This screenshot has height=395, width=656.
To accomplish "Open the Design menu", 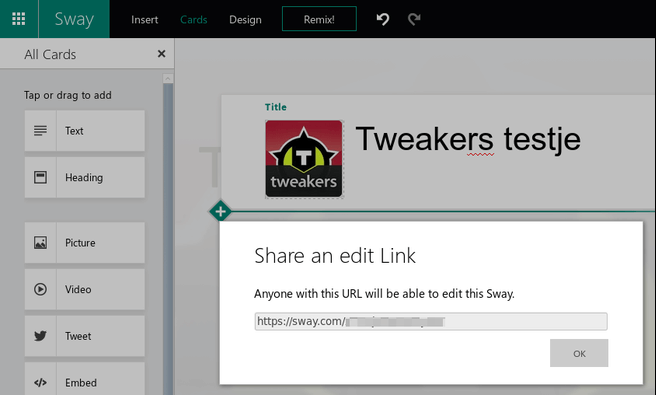I will pyautogui.click(x=245, y=20).
